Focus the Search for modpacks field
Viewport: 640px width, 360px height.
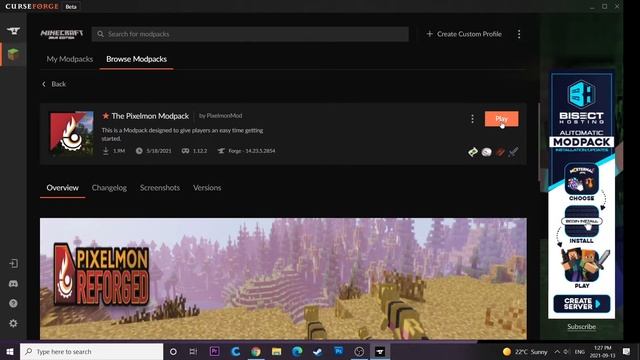tap(250, 34)
